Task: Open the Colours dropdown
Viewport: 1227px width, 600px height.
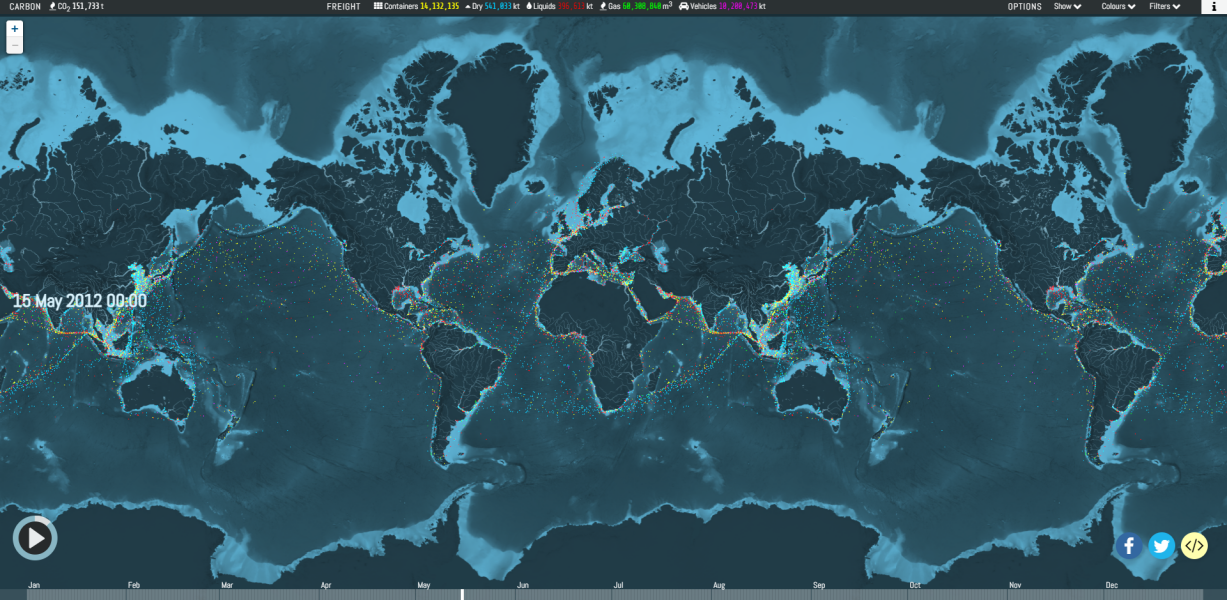Action: point(1117,6)
